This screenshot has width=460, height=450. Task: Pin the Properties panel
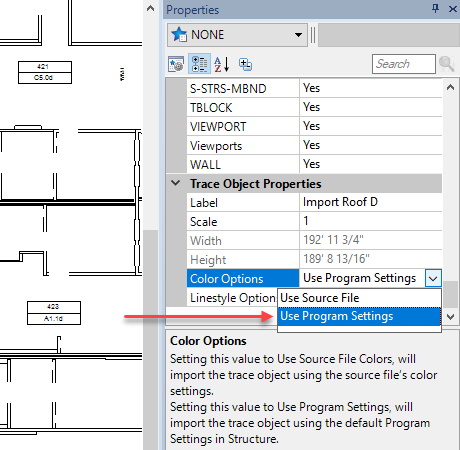tap(435, 9)
